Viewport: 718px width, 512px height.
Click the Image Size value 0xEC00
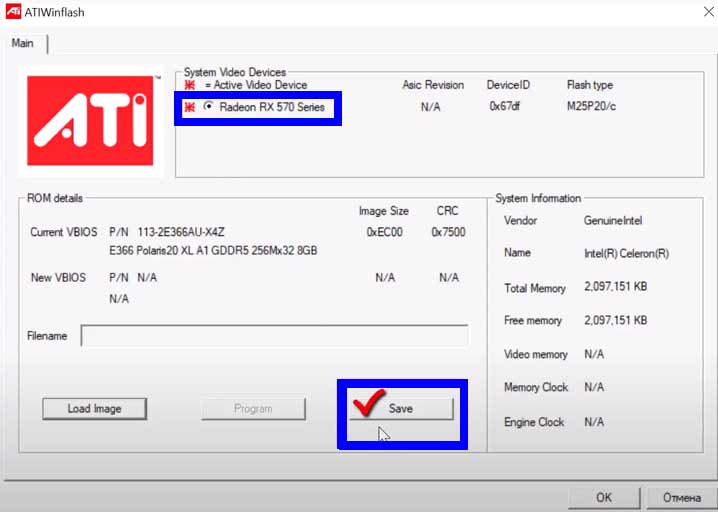coord(385,232)
